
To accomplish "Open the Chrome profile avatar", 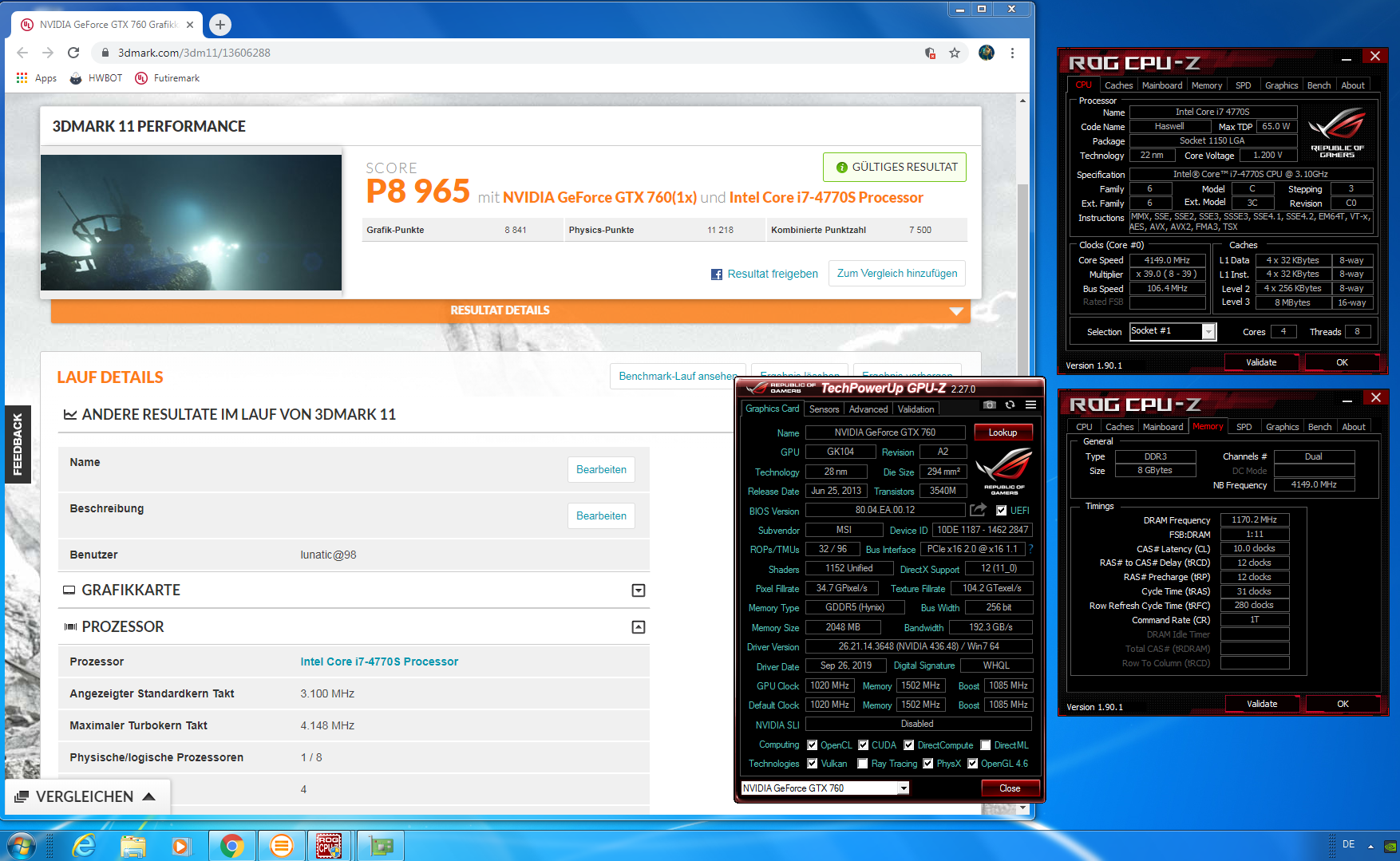I will pyautogui.click(x=987, y=53).
